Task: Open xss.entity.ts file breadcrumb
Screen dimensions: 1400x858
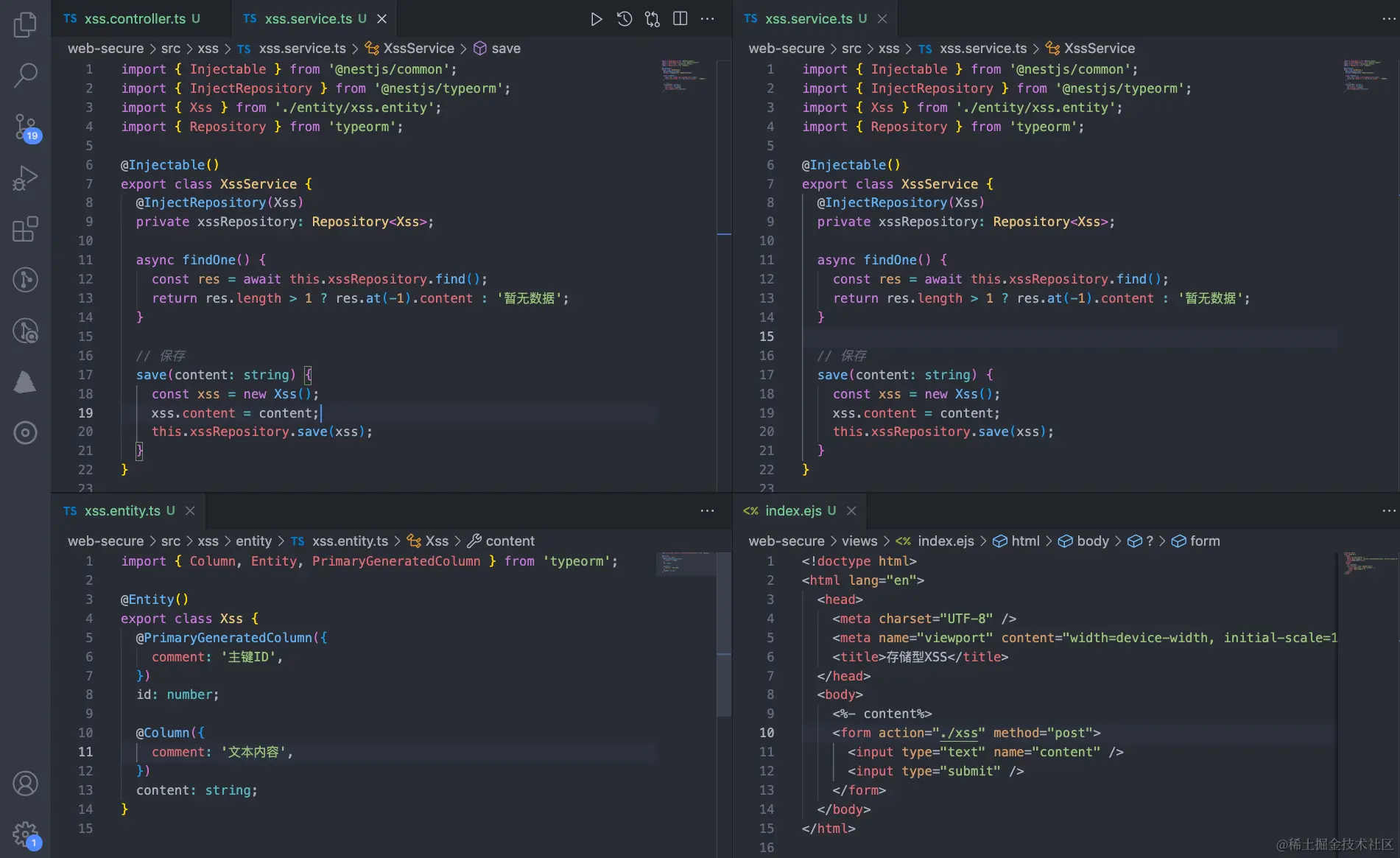Action: coord(340,541)
